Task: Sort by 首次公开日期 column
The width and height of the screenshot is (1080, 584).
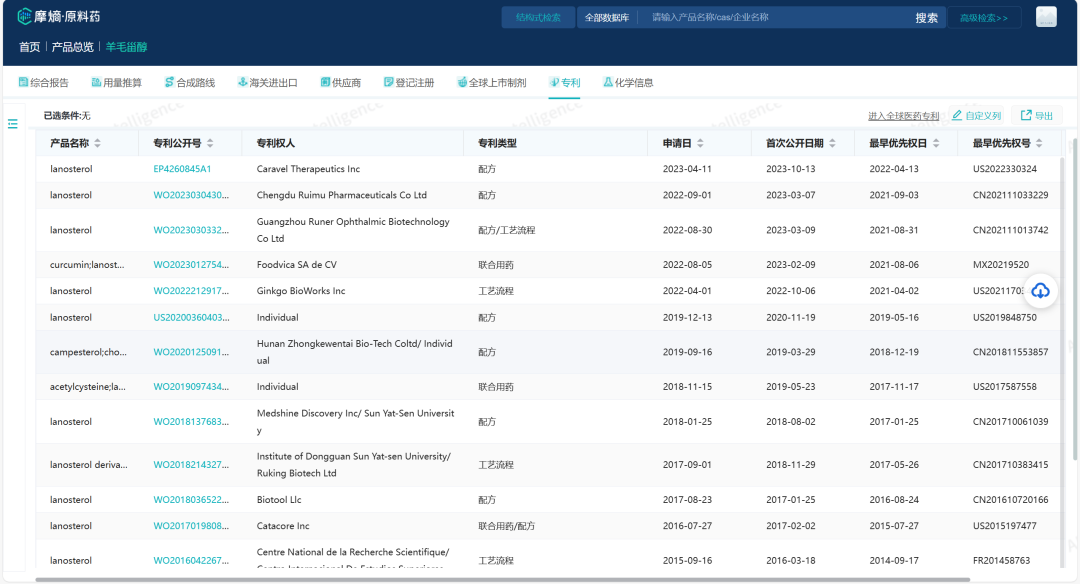Action: tap(833, 143)
